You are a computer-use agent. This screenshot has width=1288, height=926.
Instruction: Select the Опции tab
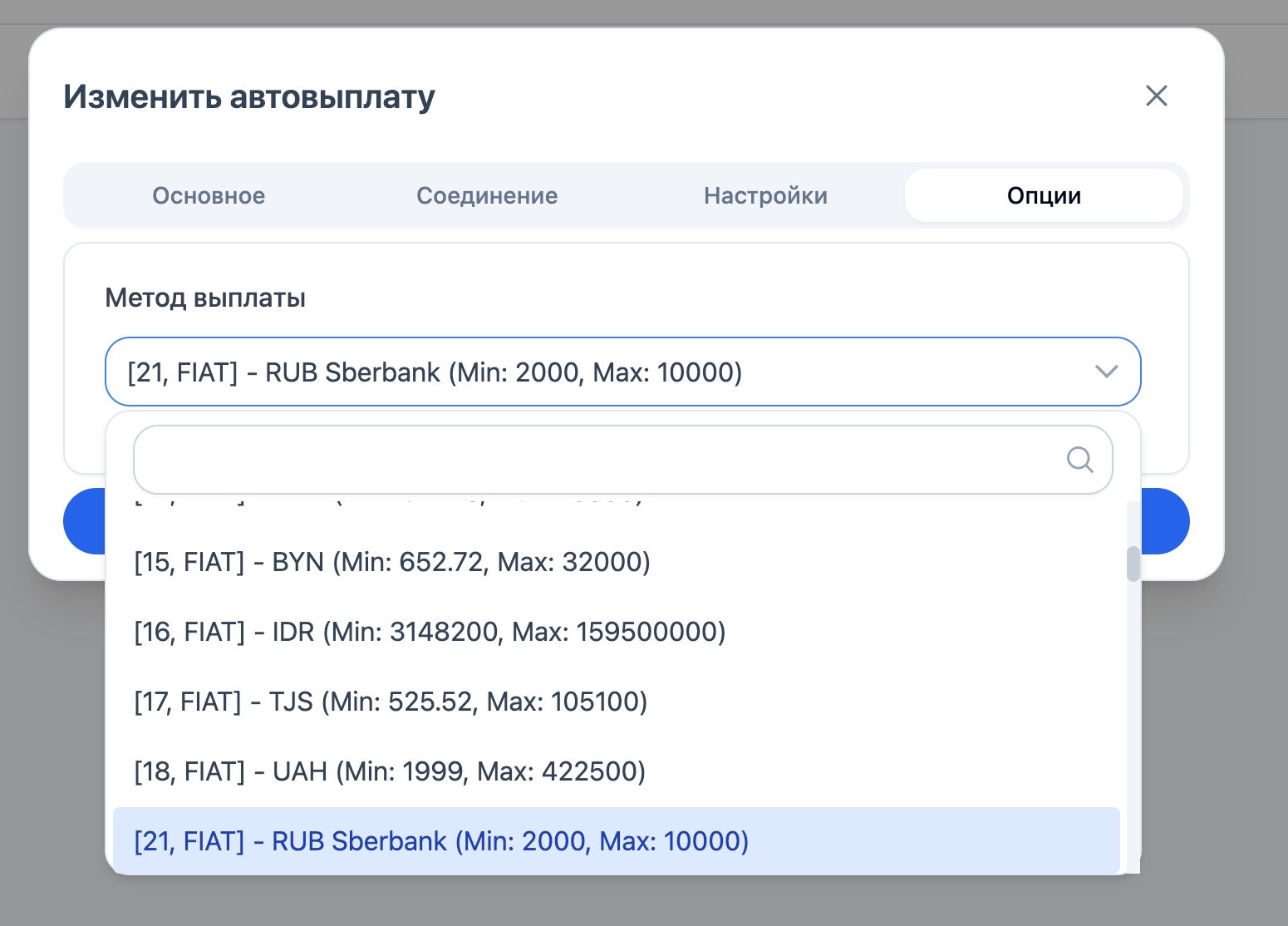1044,196
